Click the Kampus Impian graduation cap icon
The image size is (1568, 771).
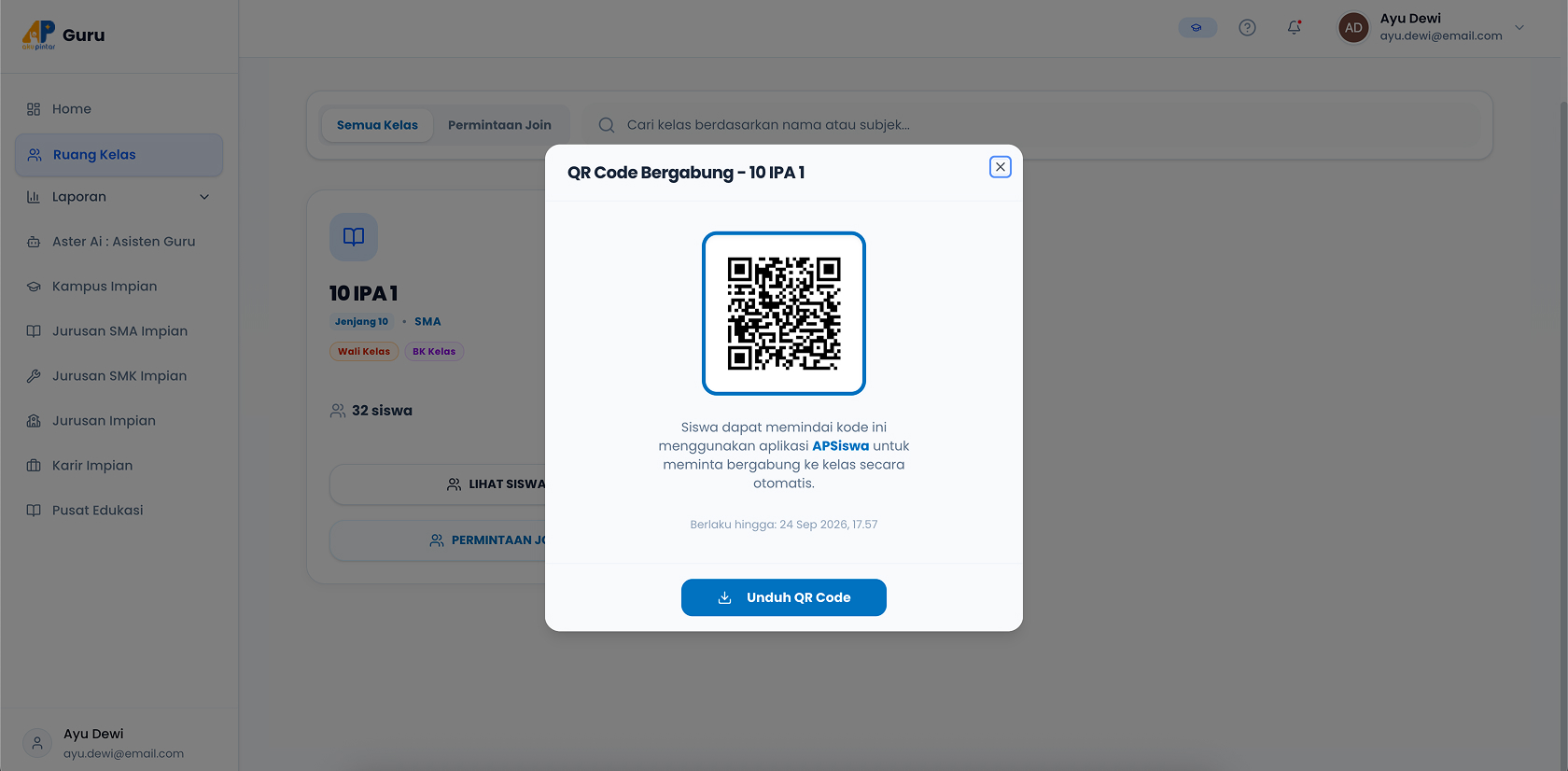[x=34, y=287]
